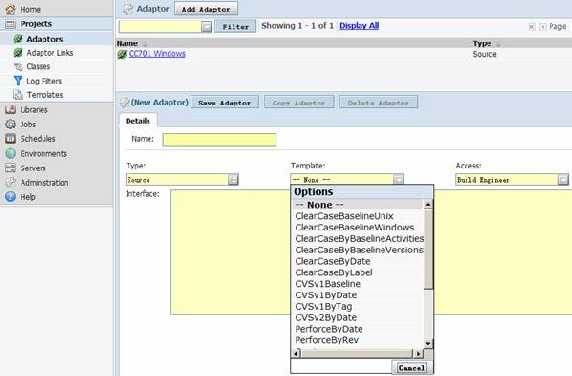Open the Template dropdown arrow

398,179
